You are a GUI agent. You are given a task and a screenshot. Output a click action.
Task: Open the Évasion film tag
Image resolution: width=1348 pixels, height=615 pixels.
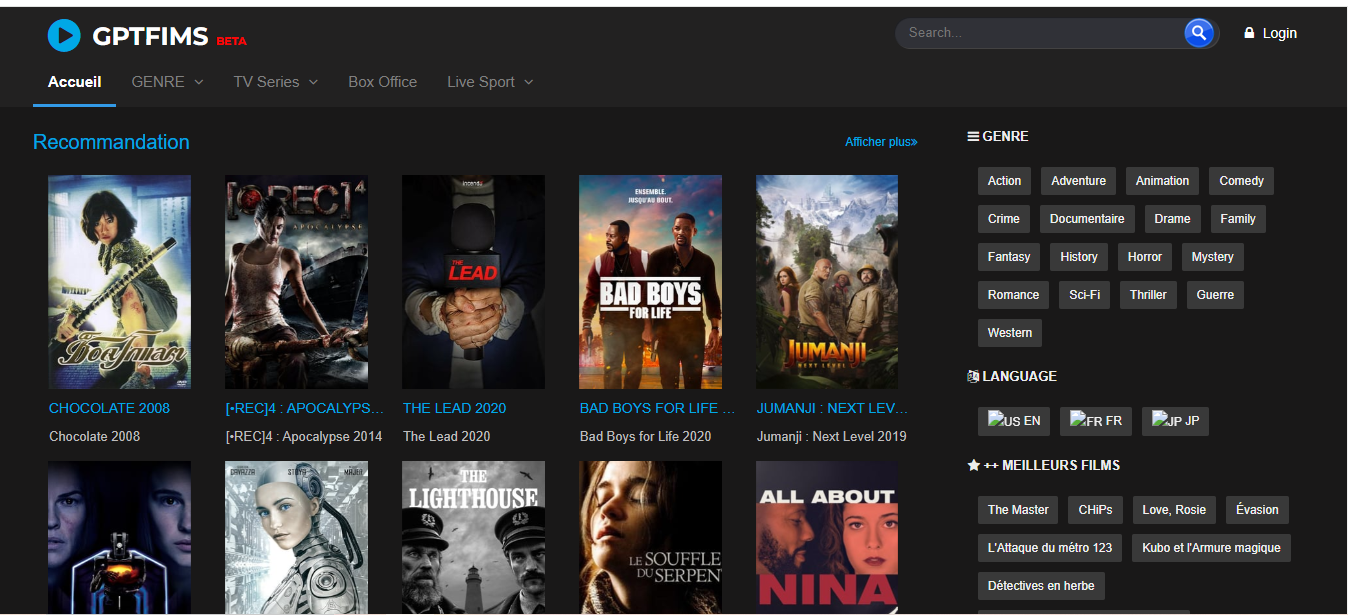click(1257, 510)
